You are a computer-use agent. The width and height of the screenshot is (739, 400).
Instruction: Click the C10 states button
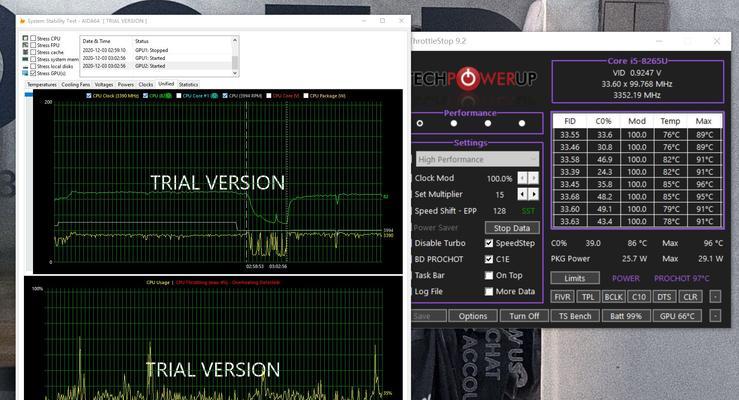639,297
